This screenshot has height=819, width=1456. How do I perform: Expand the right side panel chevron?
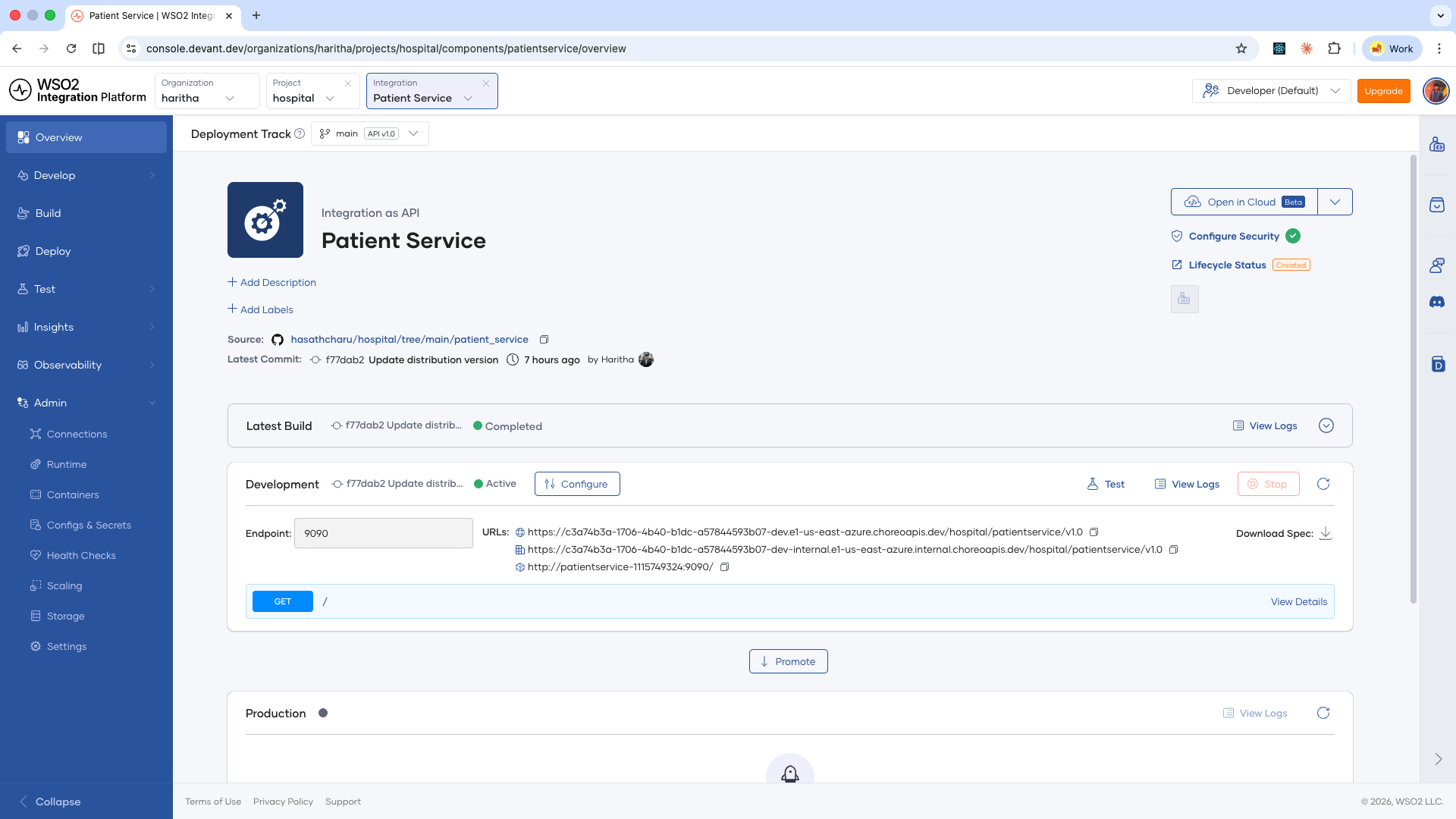tap(1439, 759)
